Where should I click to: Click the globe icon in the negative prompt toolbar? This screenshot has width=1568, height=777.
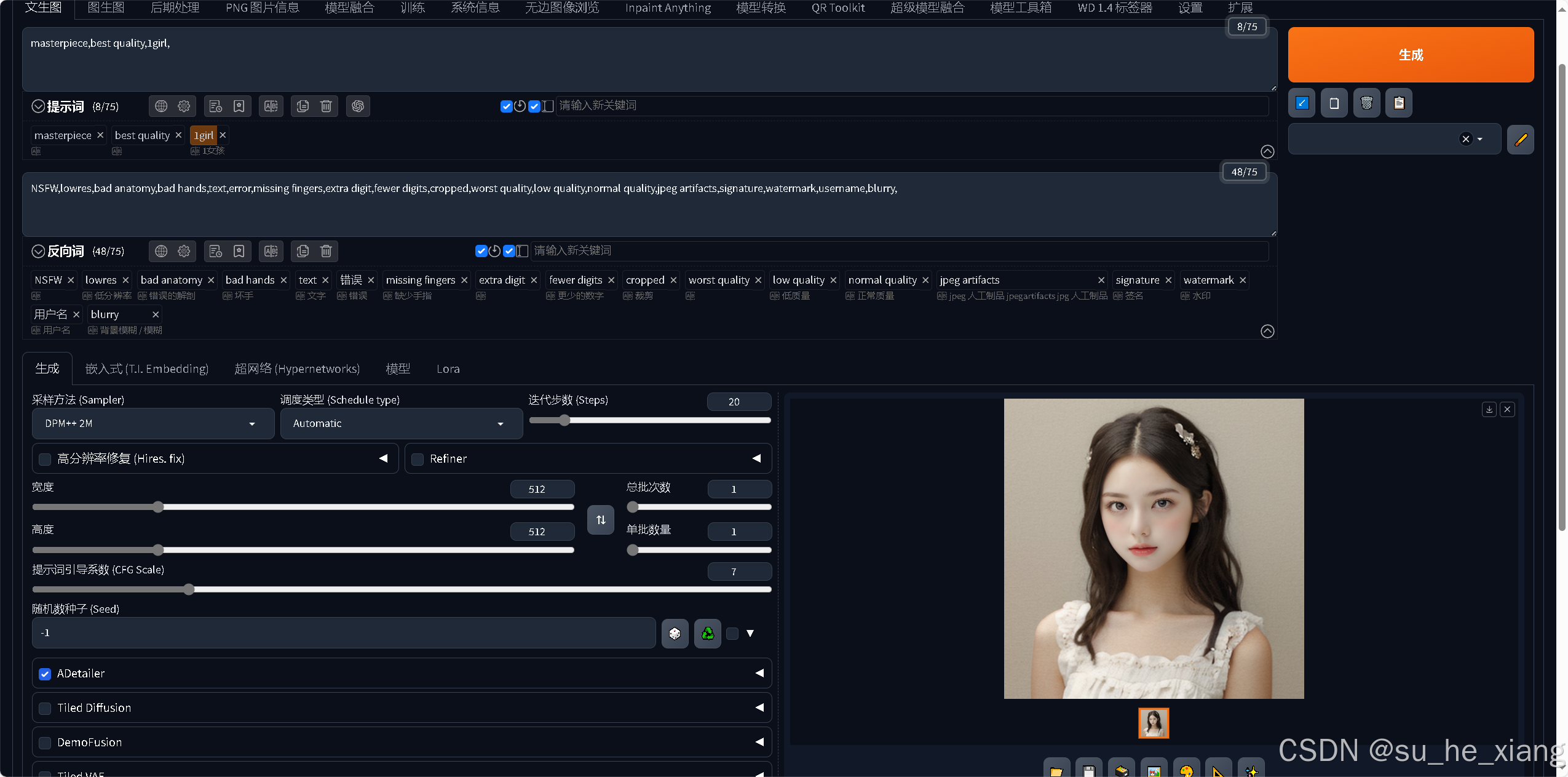pyautogui.click(x=161, y=251)
